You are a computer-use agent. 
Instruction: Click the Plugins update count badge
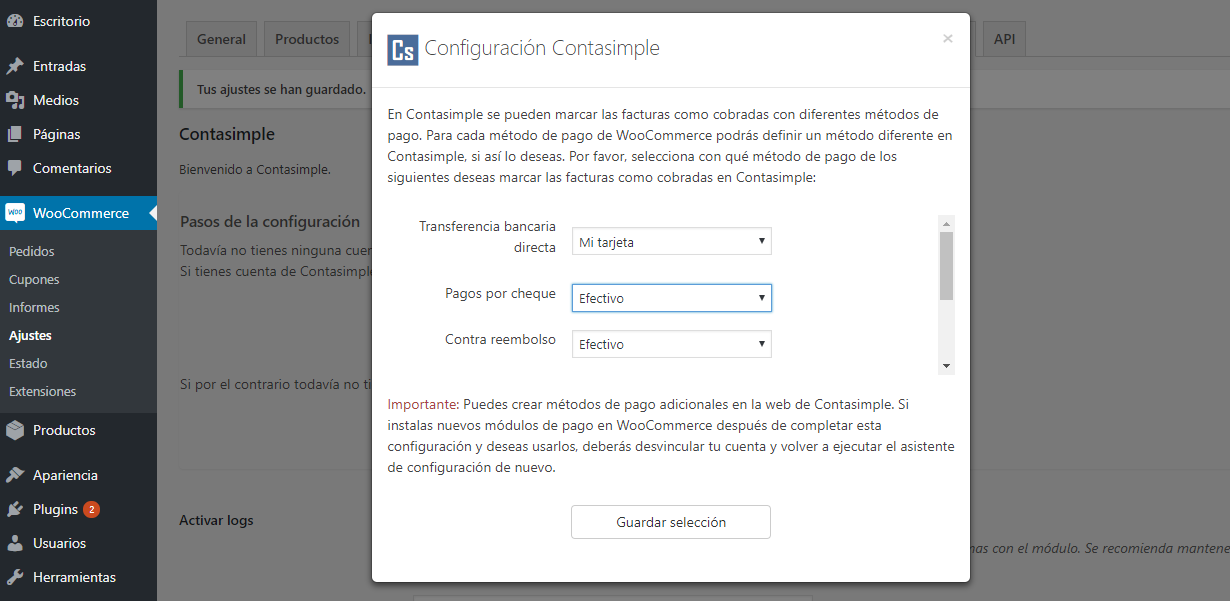(x=91, y=509)
